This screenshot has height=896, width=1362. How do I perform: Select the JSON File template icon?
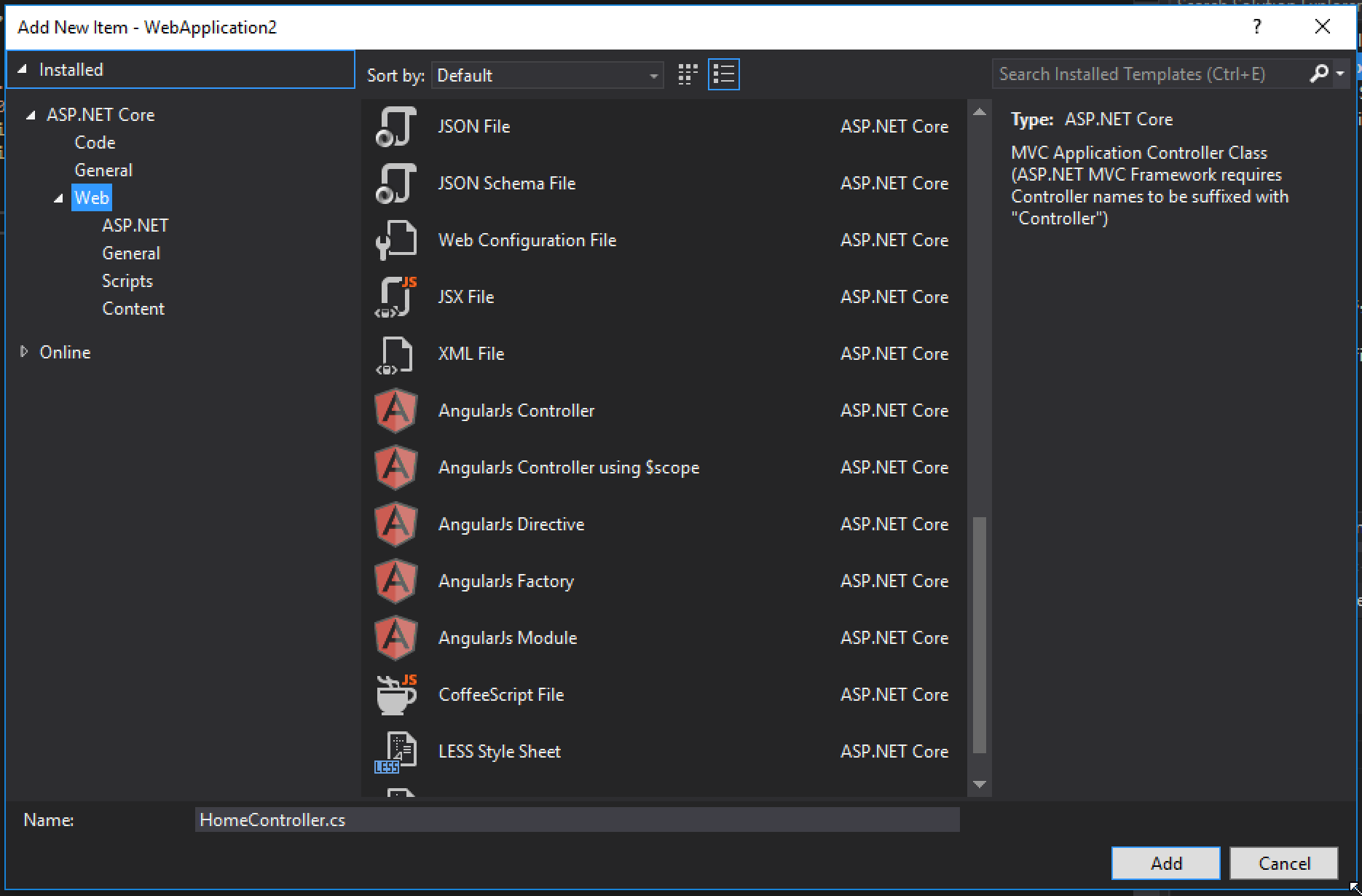pos(395,127)
